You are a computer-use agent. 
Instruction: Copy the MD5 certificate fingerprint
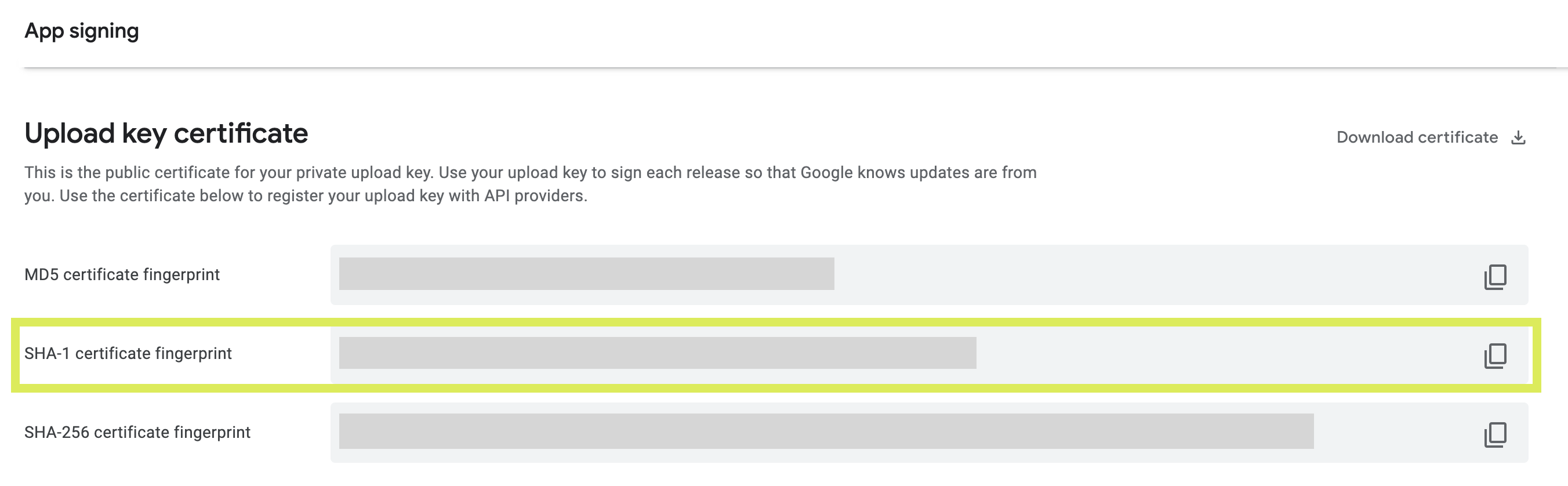click(x=1495, y=277)
